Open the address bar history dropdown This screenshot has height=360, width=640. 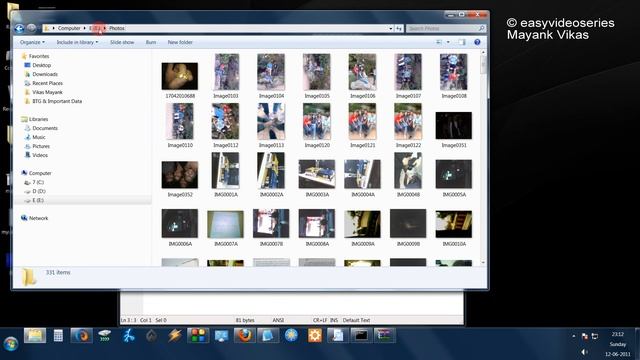coord(391,29)
